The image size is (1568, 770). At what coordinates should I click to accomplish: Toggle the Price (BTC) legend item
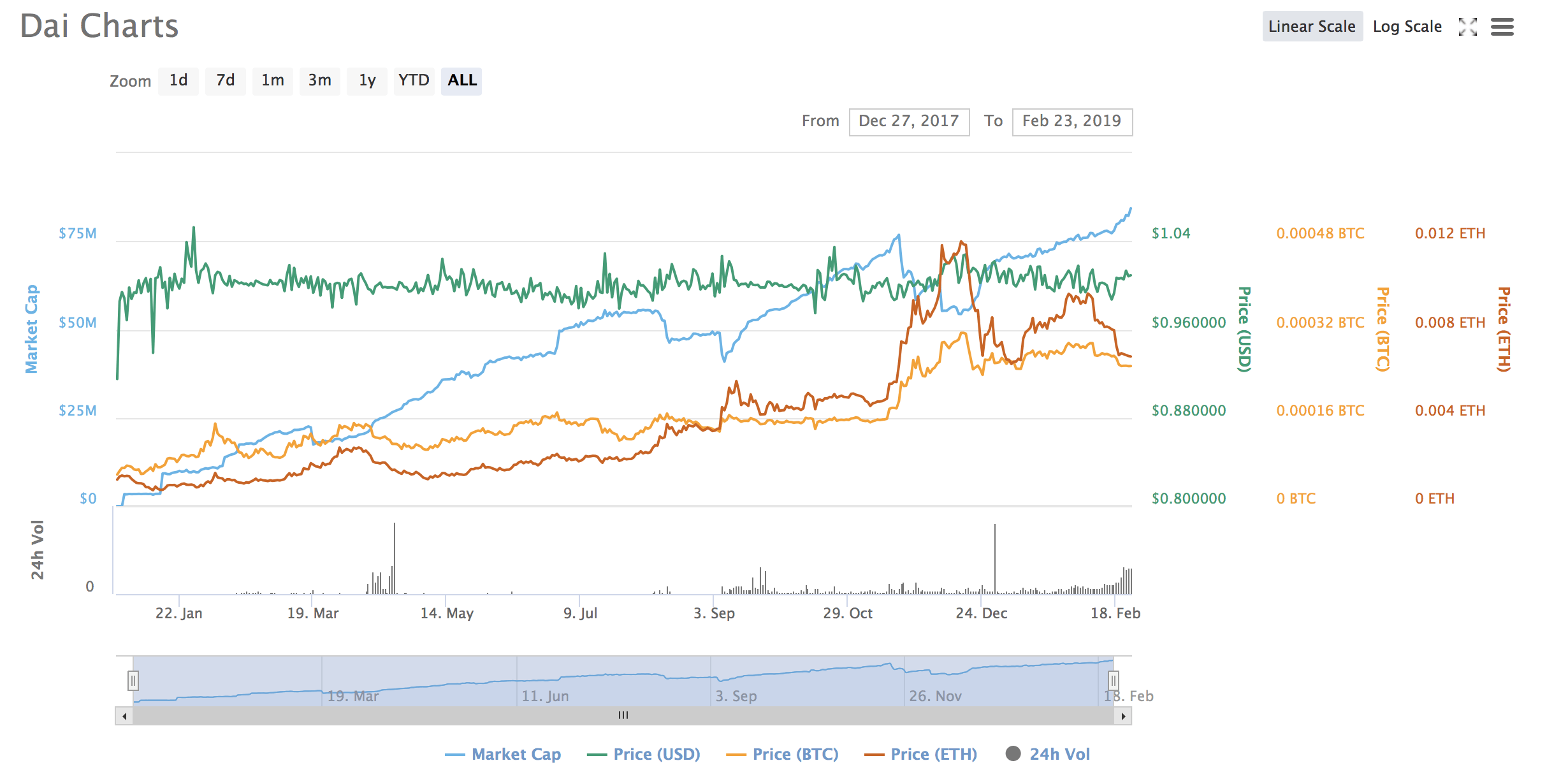coord(782,754)
